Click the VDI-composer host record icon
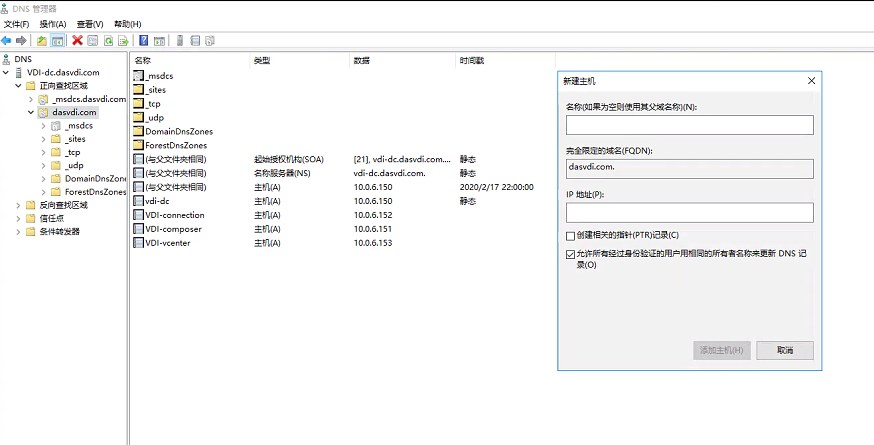 pyautogui.click(x=139, y=229)
